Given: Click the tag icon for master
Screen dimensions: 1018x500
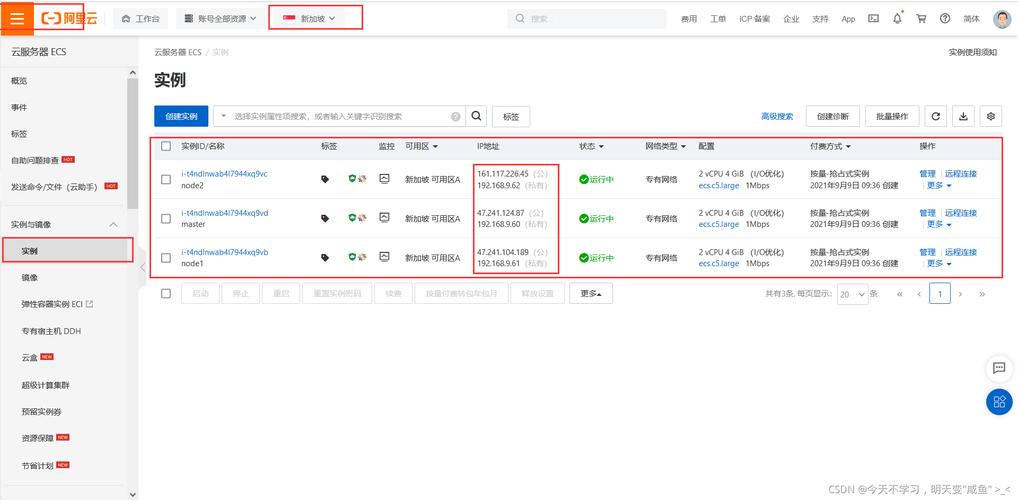Looking at the screenshot, I should point(325,218).
